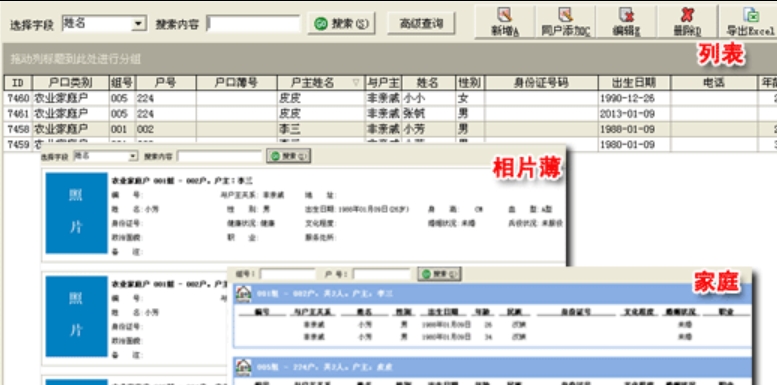This screenshot has width=777, height=385.
Task: Click the 组号 column header
Action: 122,83
